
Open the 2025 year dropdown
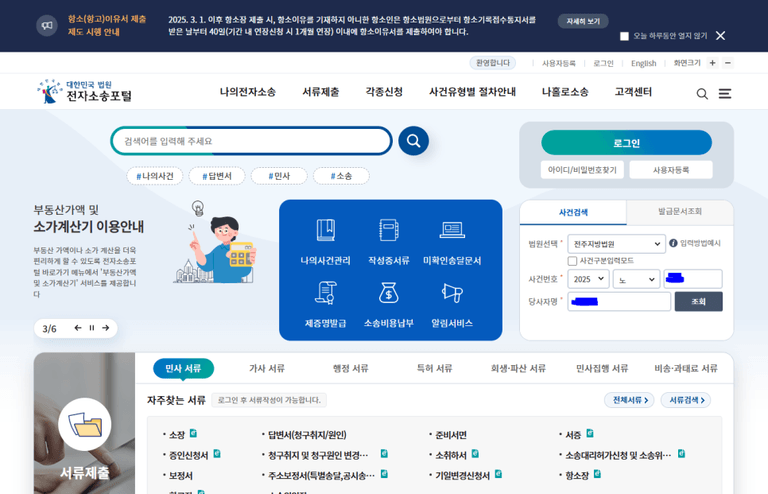[x=588, y=280]
